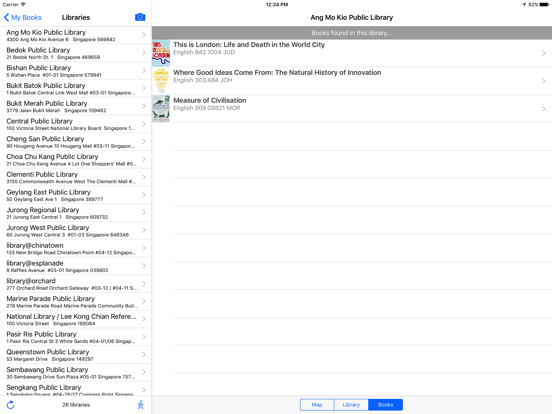Tap 'Books found in this library...' header
This screenshot has width=552, height=414.
[x=352, y=33]
